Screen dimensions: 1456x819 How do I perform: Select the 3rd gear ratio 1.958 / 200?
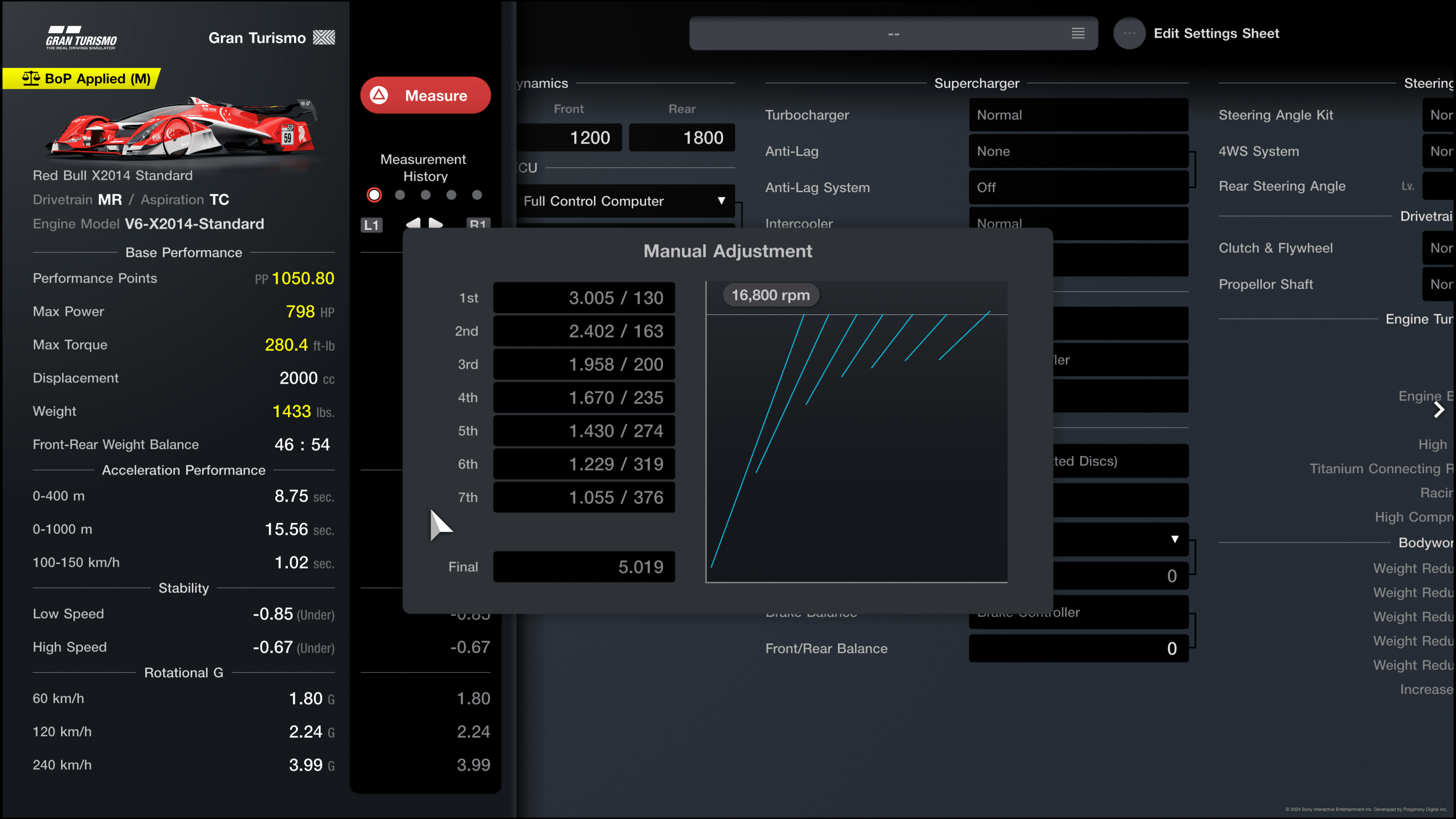[584, 364]
